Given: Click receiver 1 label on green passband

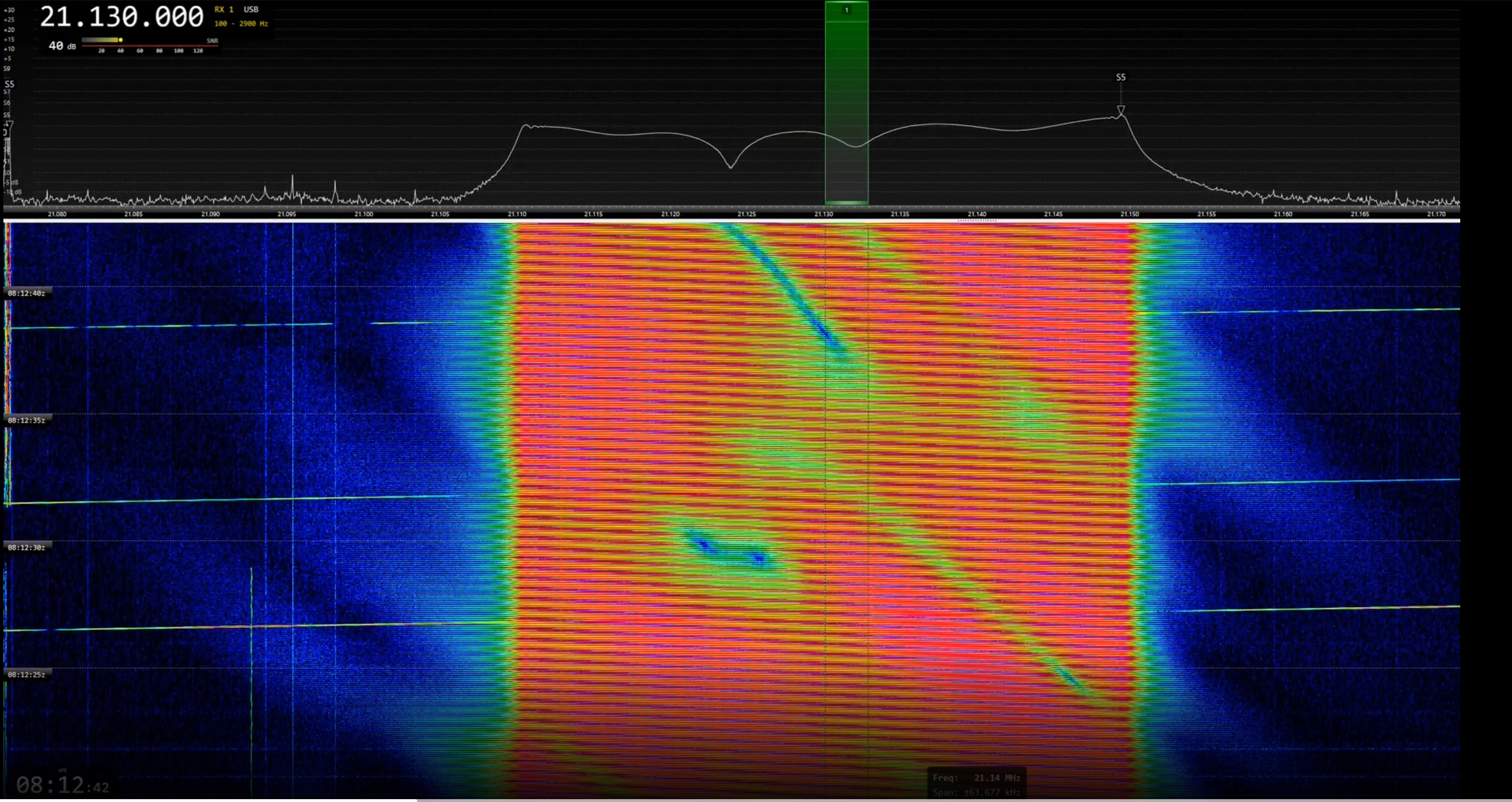Looking at the screenshot, I should 846,10.
